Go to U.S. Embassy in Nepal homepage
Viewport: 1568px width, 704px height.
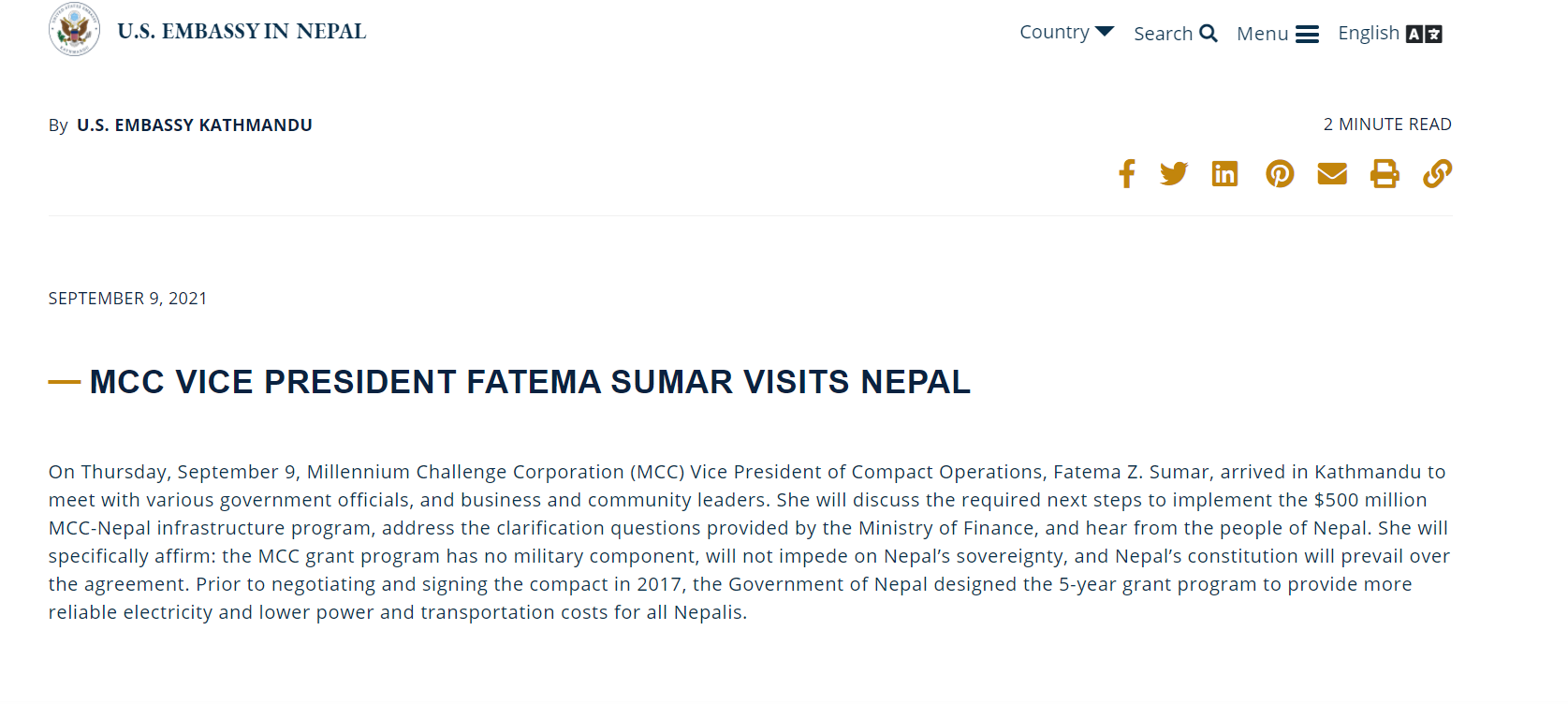[242, 31]
